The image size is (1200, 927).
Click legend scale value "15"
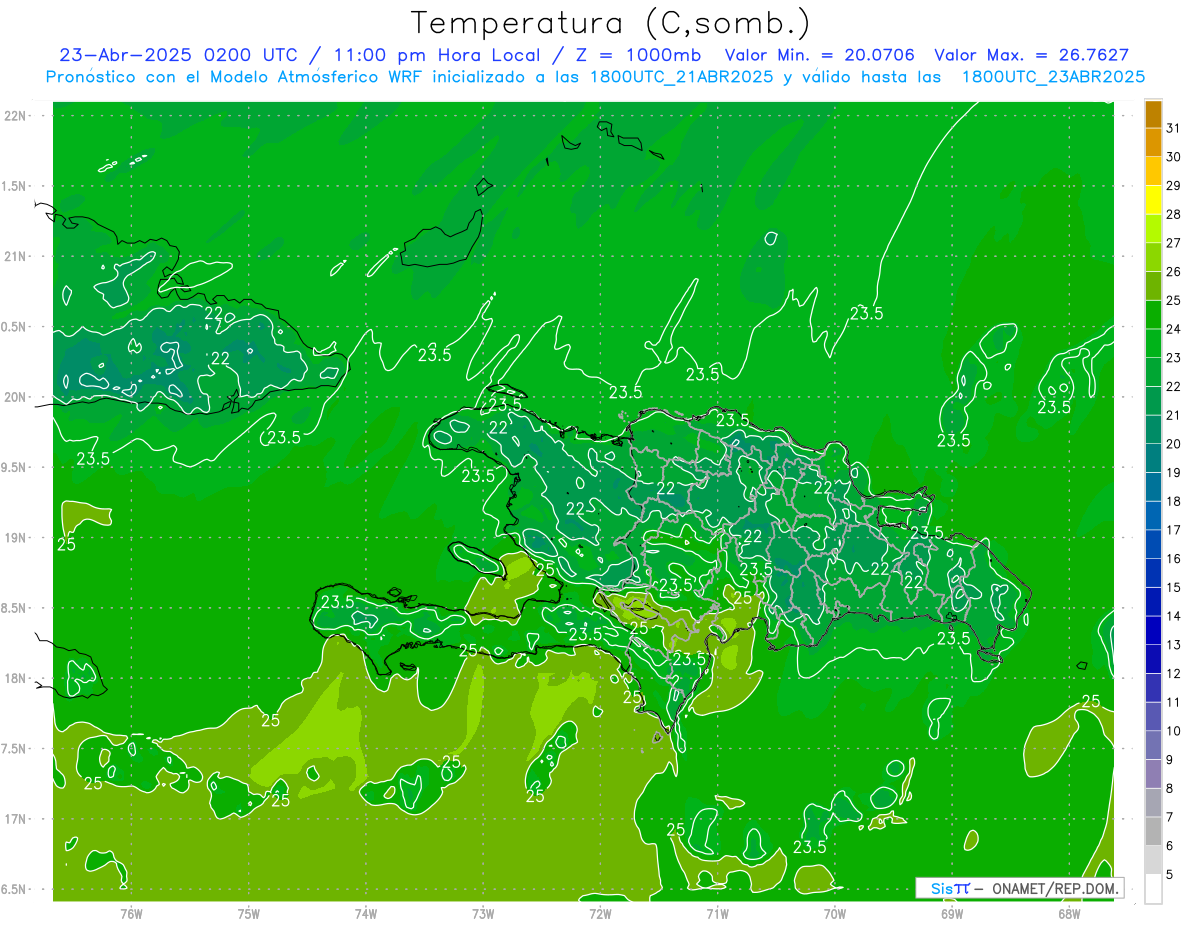(1174, 588)
